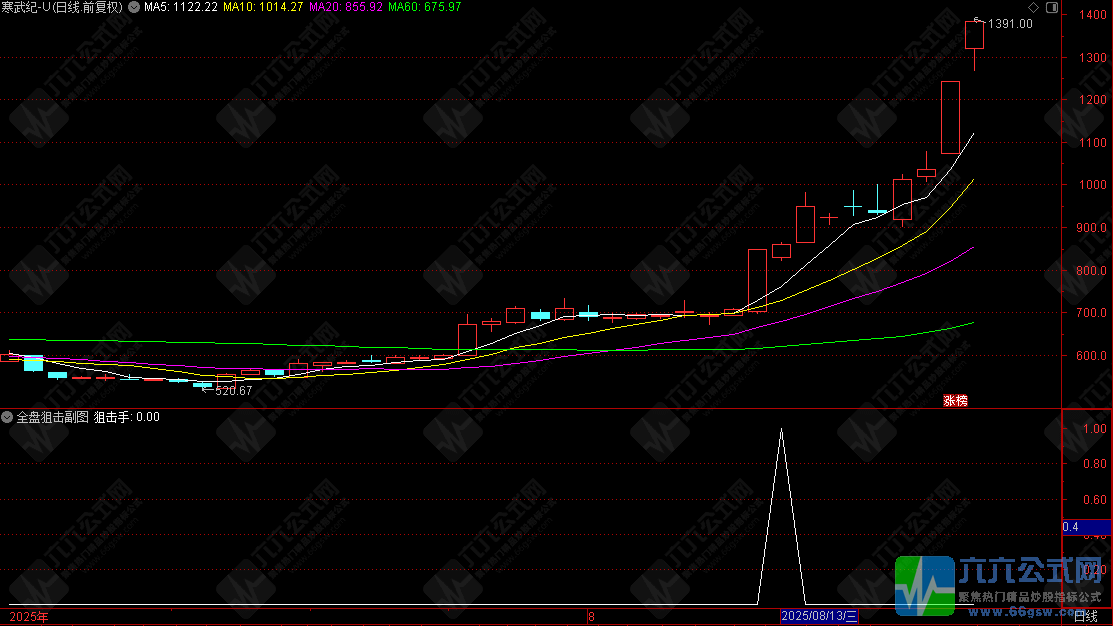Click the 全盘狙击副图 indicator name

click(53, 417)
